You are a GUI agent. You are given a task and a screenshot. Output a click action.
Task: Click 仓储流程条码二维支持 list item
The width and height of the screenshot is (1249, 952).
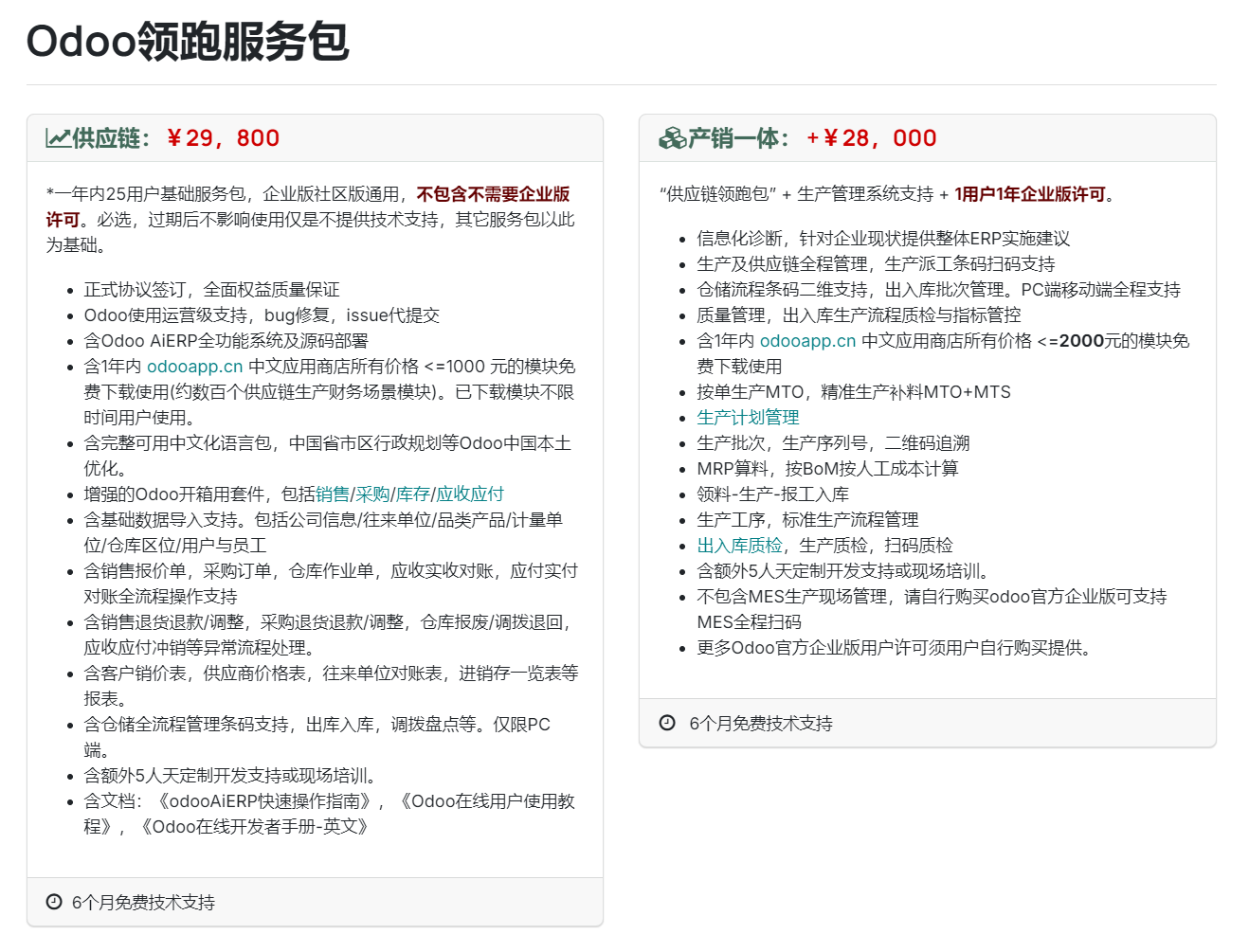click(938, 290)
